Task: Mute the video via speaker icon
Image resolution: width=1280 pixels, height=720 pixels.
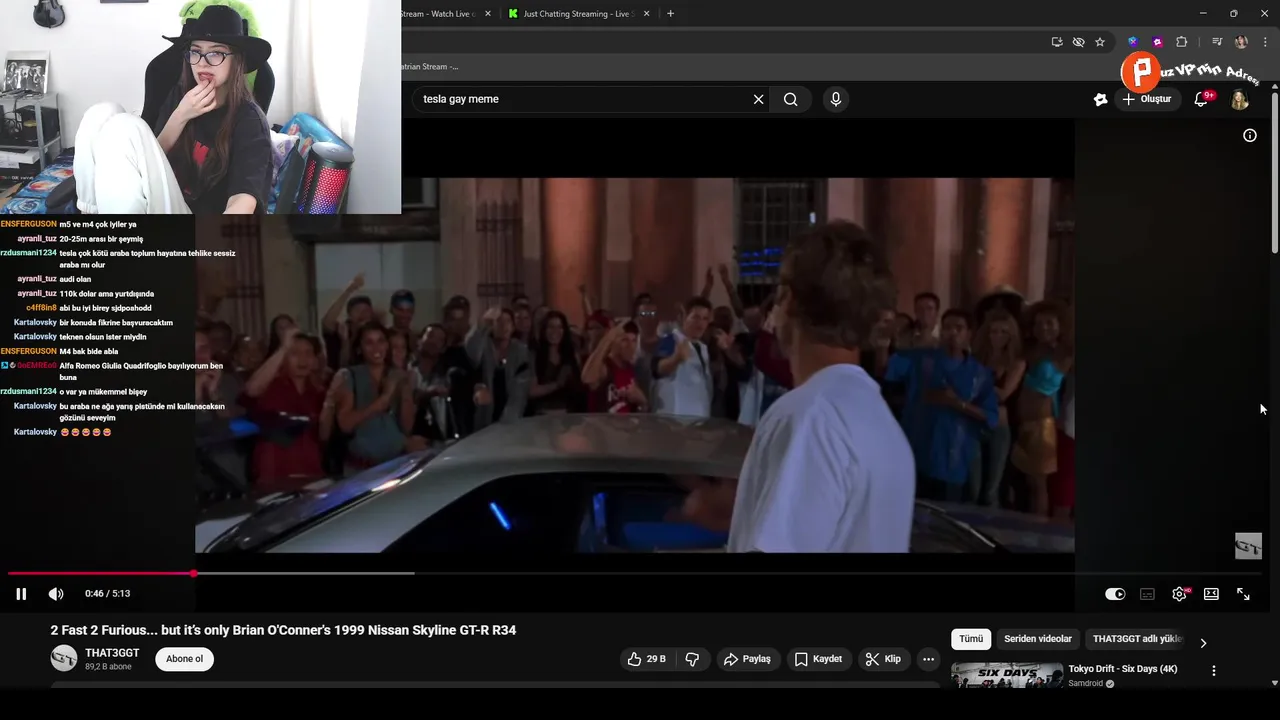Action: tap(56, 594)
